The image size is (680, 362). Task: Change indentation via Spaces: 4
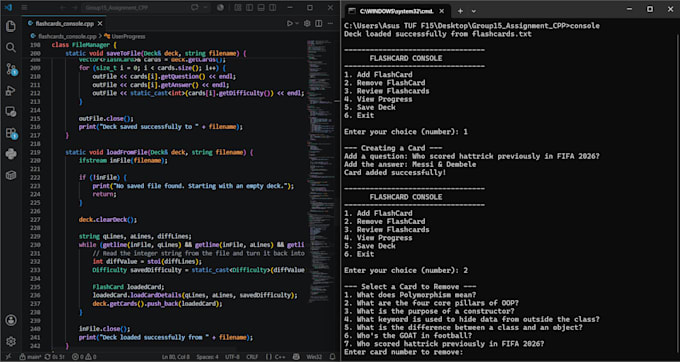click(208, 357)
